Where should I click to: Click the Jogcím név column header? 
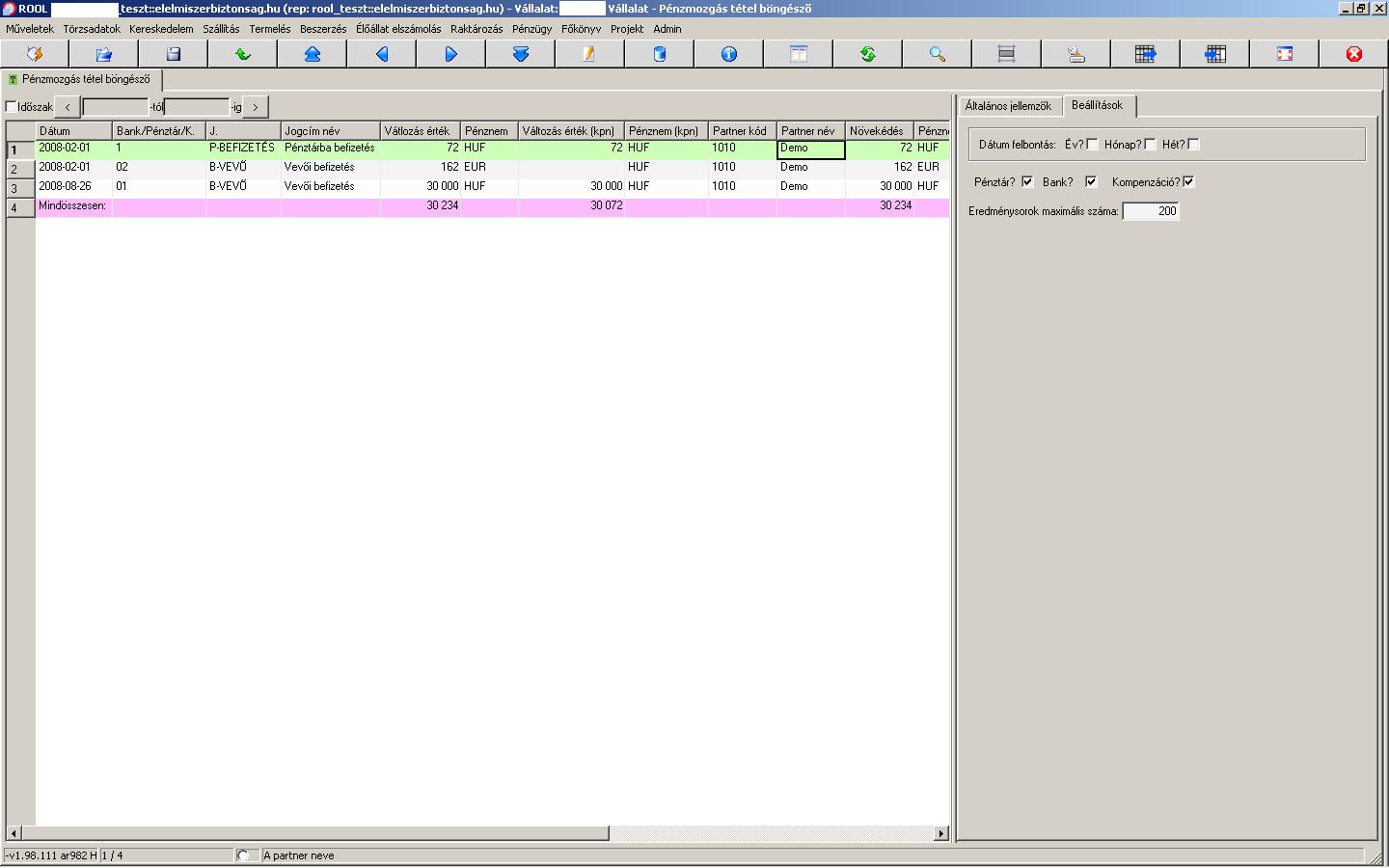[x=331, y=131]
